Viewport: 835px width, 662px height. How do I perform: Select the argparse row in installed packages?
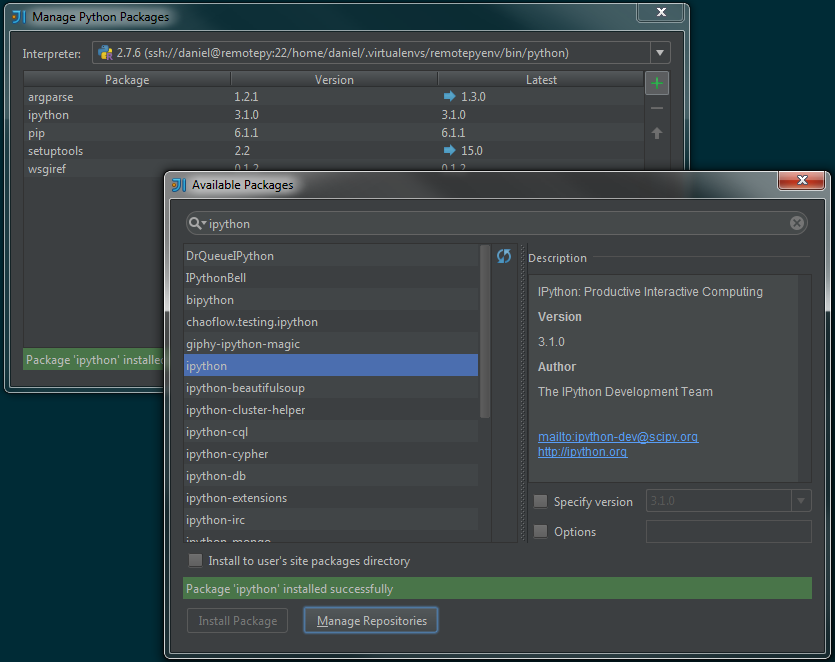pos(334,96)
